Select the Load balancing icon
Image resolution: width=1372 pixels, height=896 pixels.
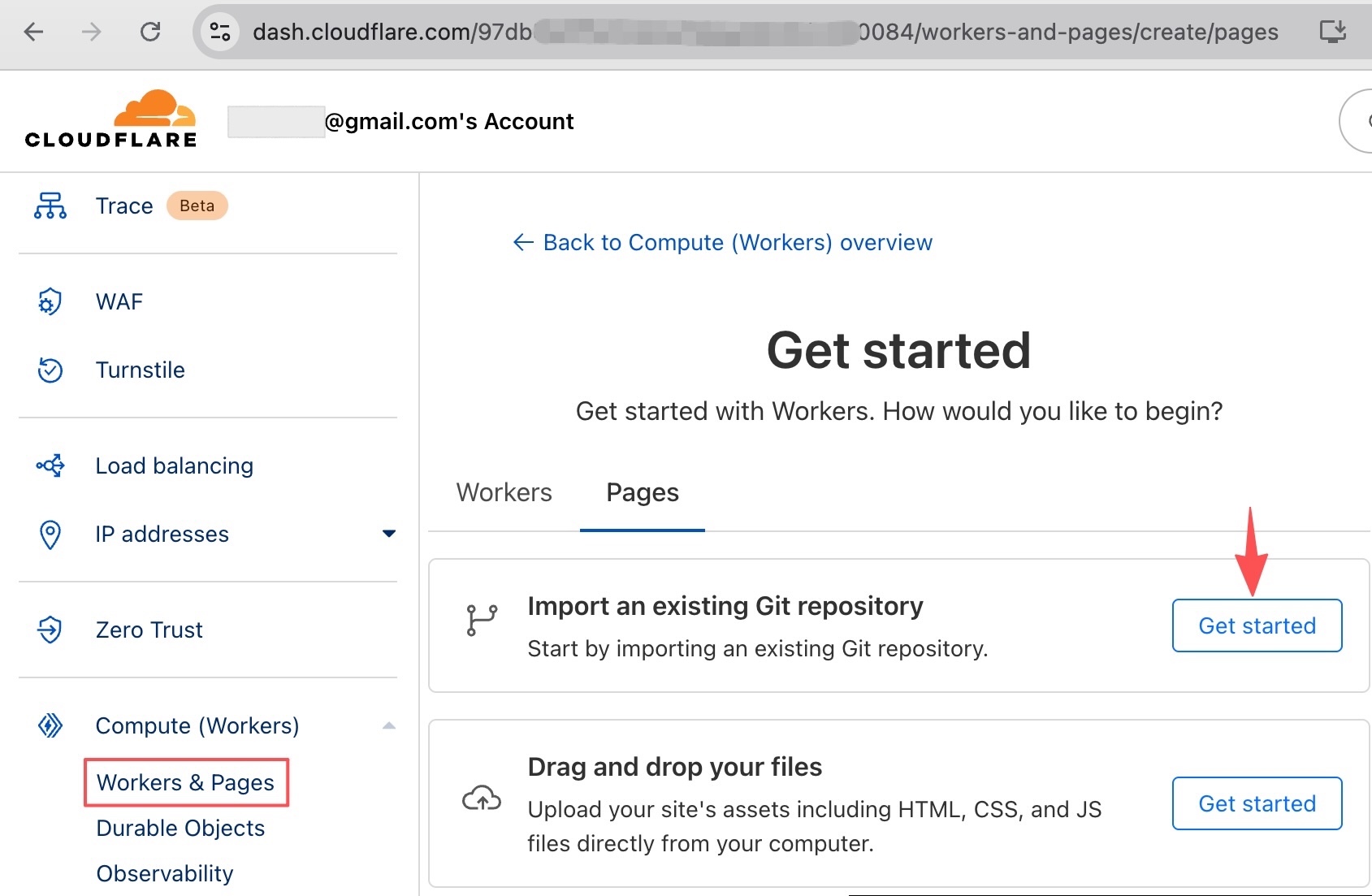[50, 465]
